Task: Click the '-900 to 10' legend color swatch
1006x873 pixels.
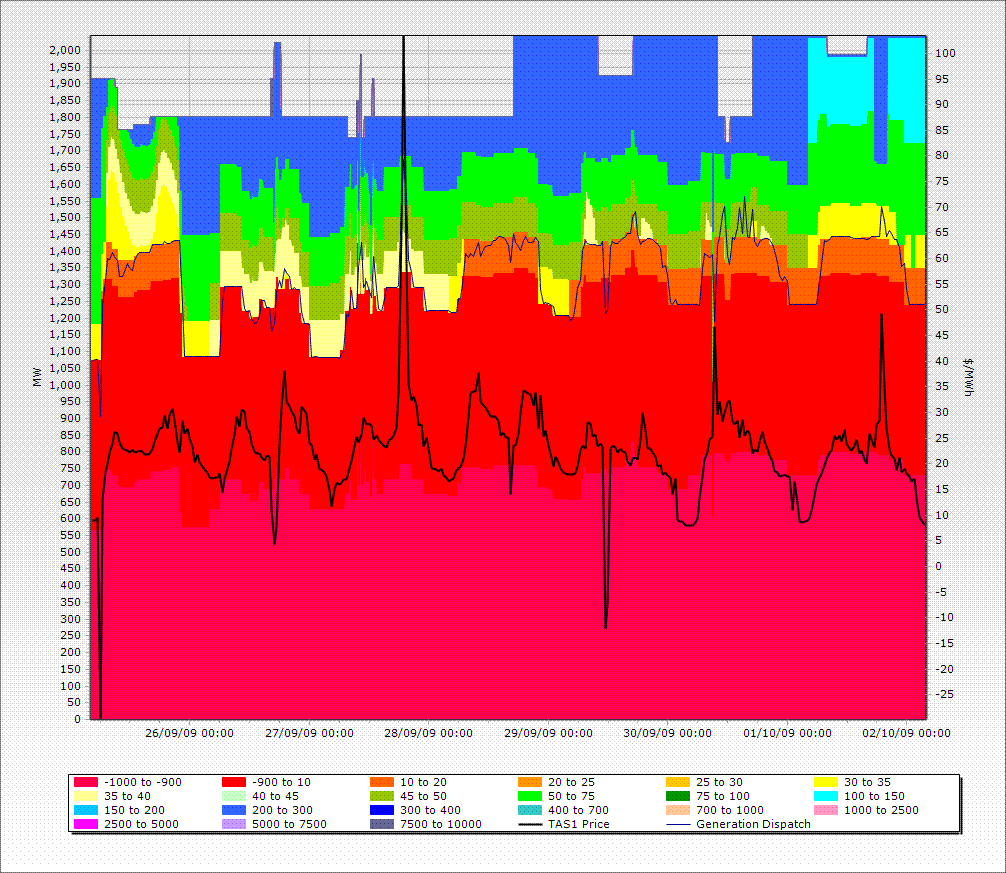Action: pyautogui.click(x=234, y=782)
